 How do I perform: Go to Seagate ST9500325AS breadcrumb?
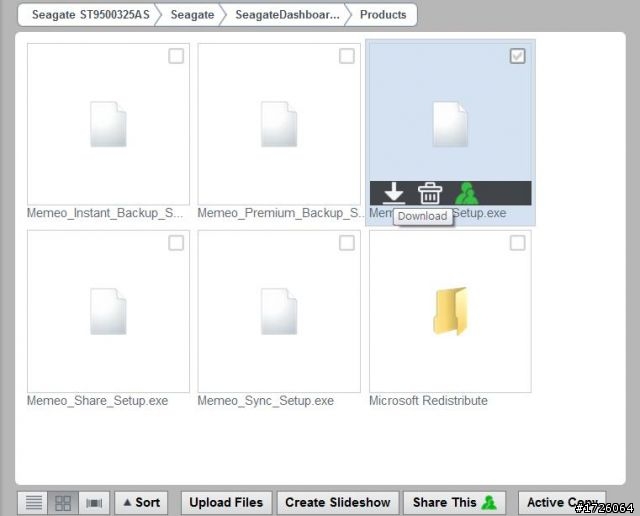(x=91, y=15)
